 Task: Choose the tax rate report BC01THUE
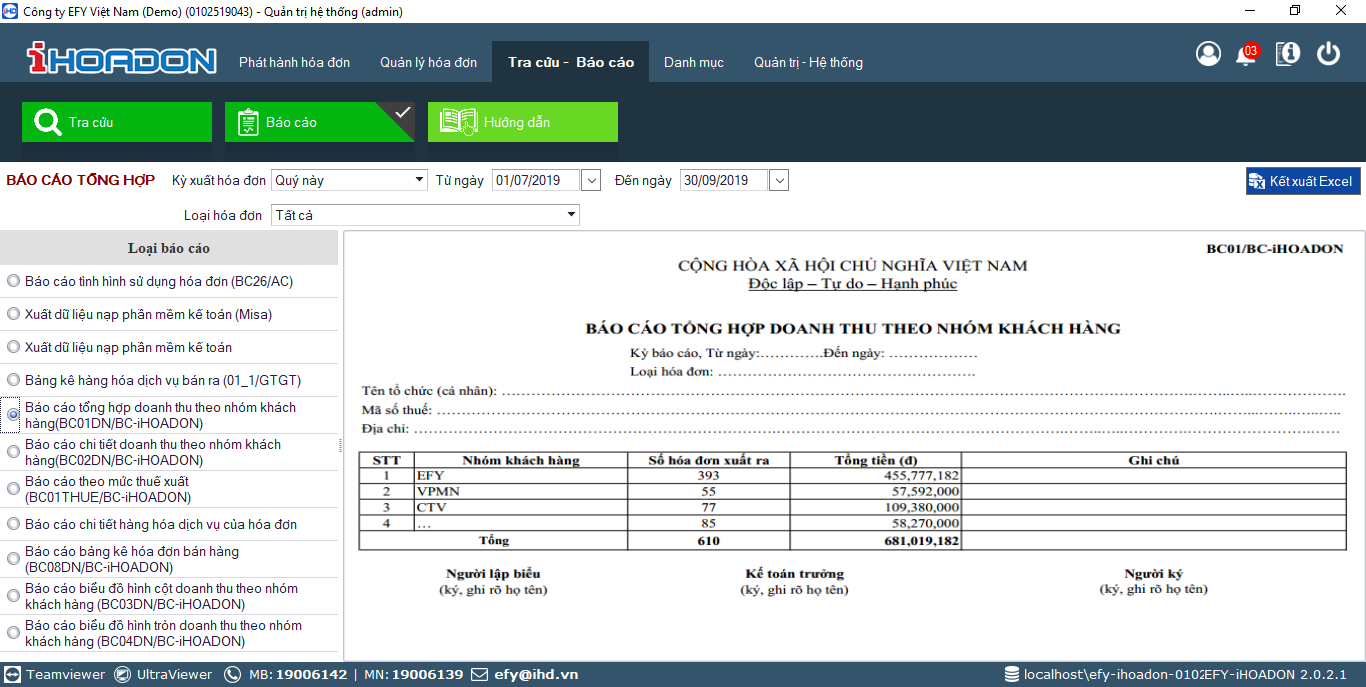[x=14, y=489]
